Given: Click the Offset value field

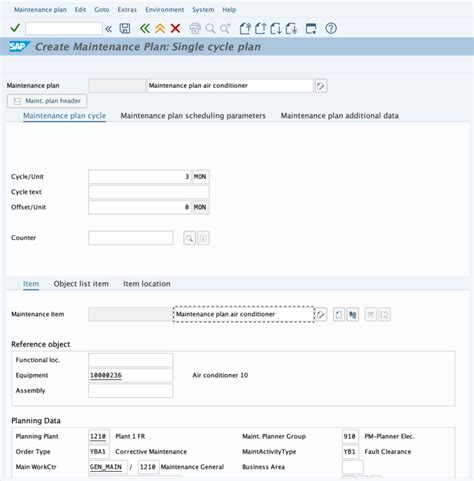Looking at the screenshot, I should pos(140,207).
